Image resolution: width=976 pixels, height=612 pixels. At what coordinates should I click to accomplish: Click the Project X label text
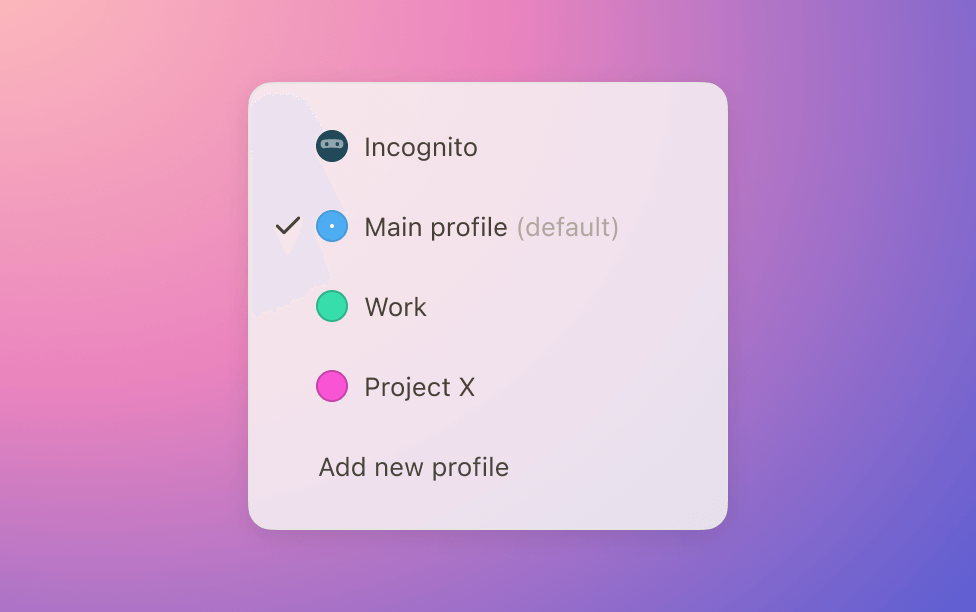420,386
